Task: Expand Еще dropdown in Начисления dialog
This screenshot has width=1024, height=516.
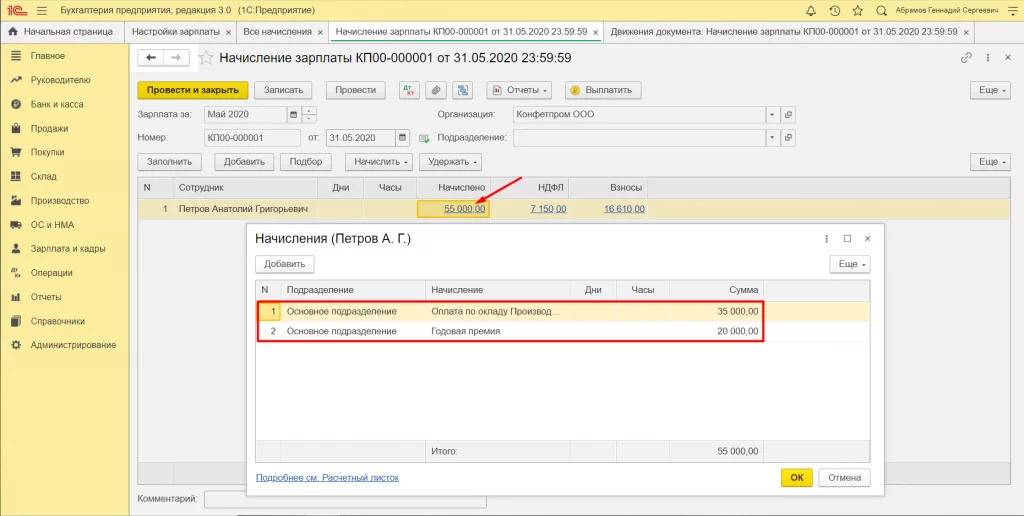Action: 850,265
